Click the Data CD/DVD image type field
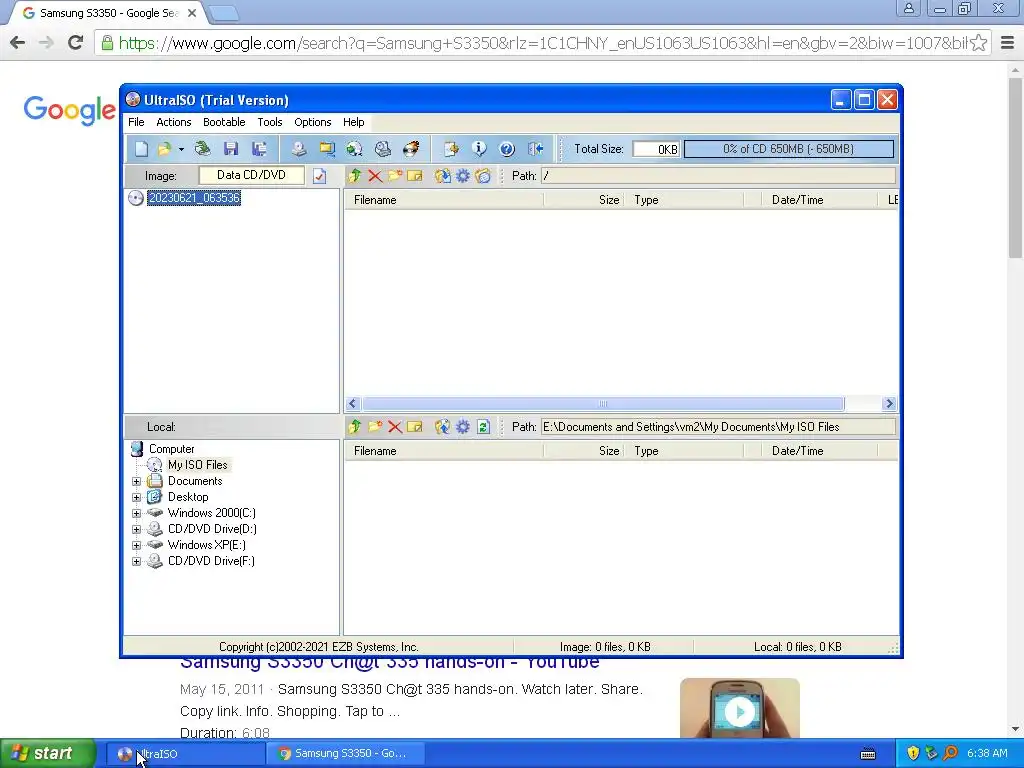The image size is (1024, 768). [251, 175]
